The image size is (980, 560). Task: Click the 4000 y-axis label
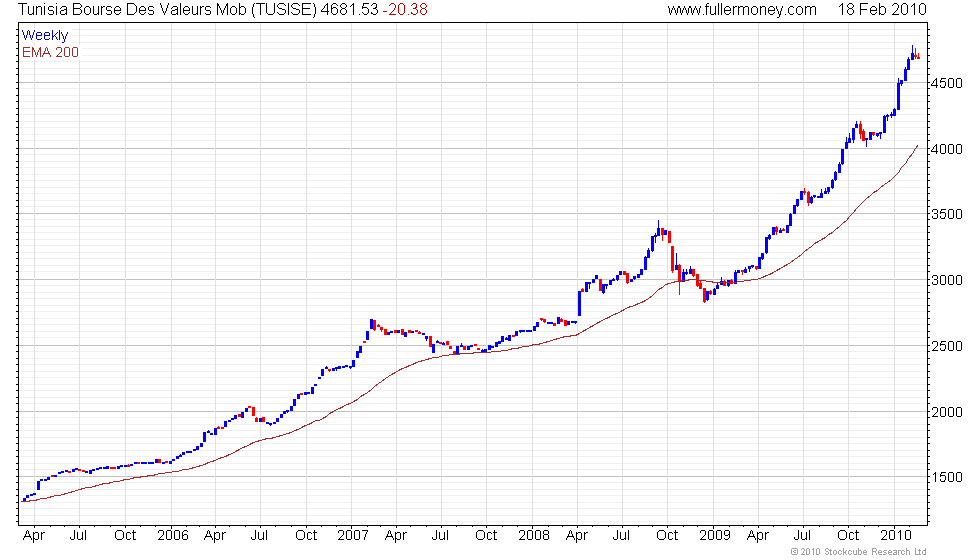click(x=946, y=149)
